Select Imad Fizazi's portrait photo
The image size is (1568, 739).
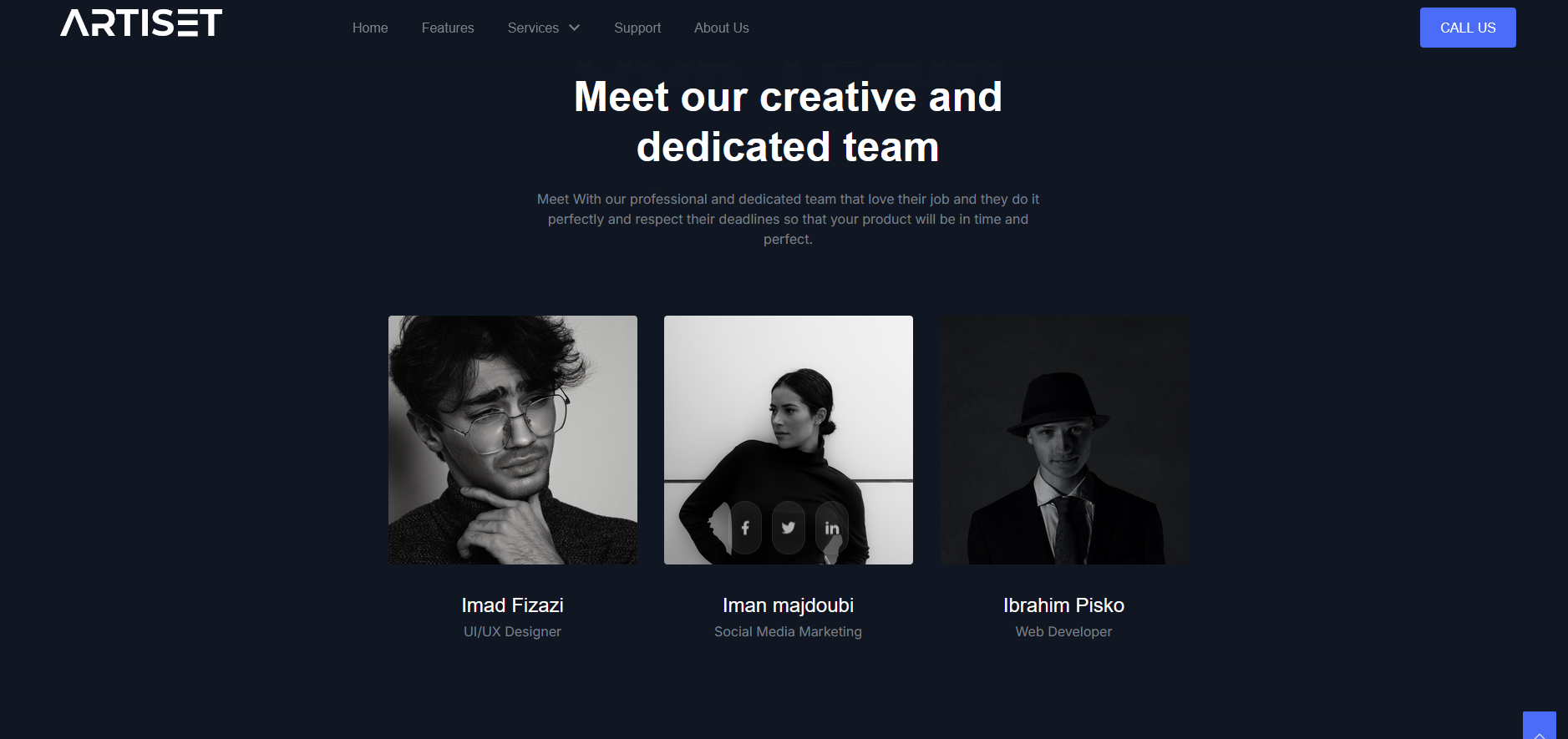[x=513, y=440]
